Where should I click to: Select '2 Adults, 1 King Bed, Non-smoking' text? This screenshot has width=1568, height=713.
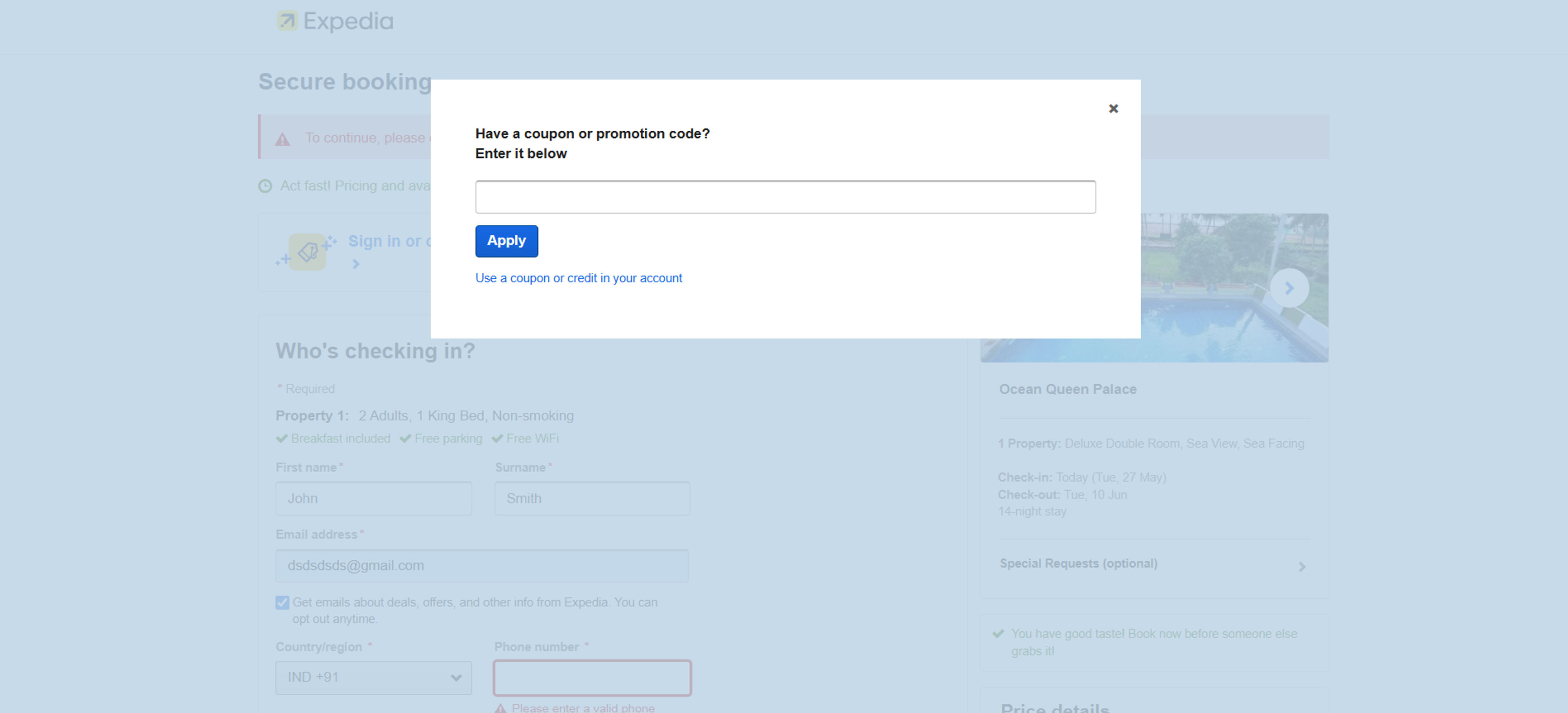(x=465, y=416)
